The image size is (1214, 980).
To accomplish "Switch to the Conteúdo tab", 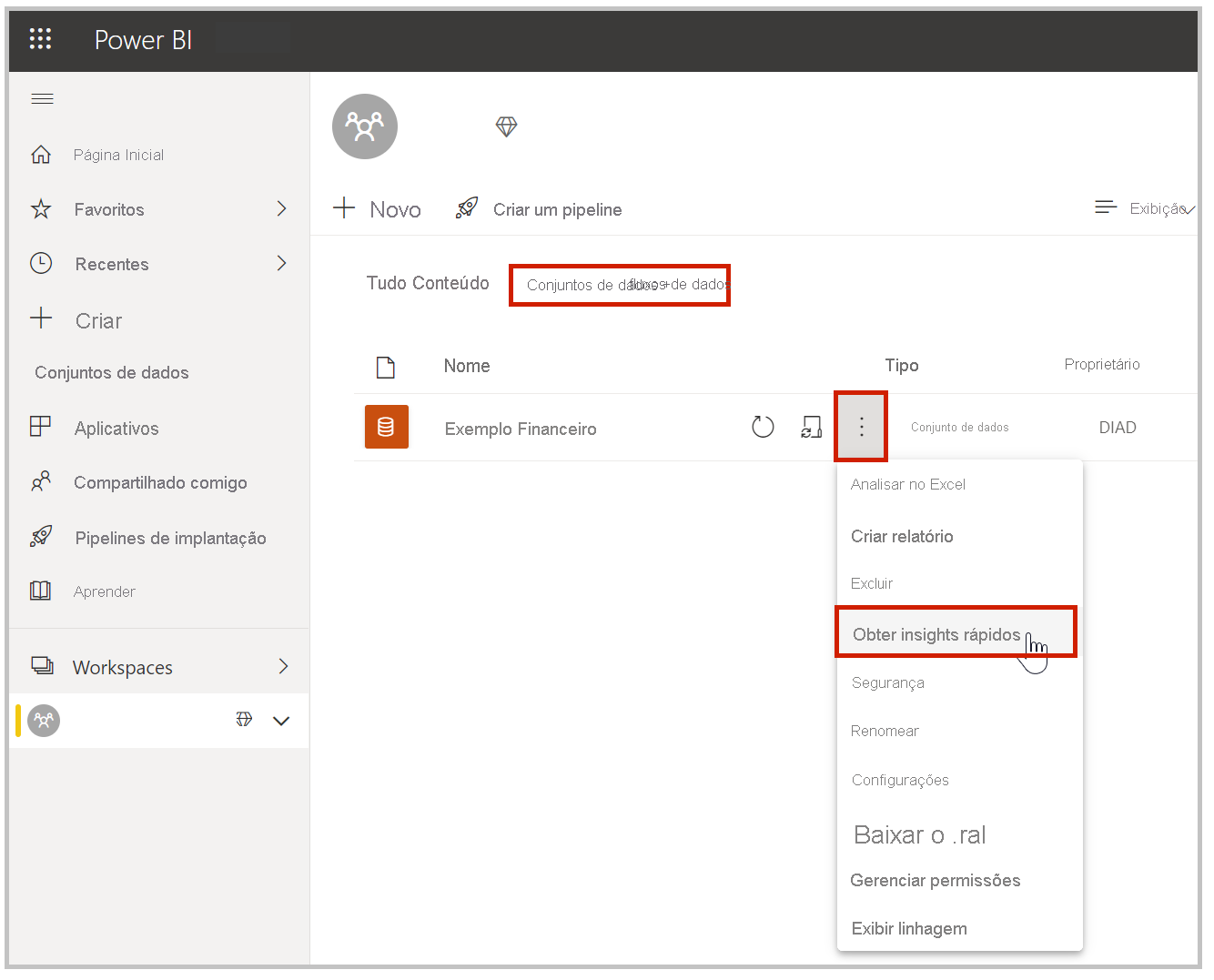I will click(450, 283).
